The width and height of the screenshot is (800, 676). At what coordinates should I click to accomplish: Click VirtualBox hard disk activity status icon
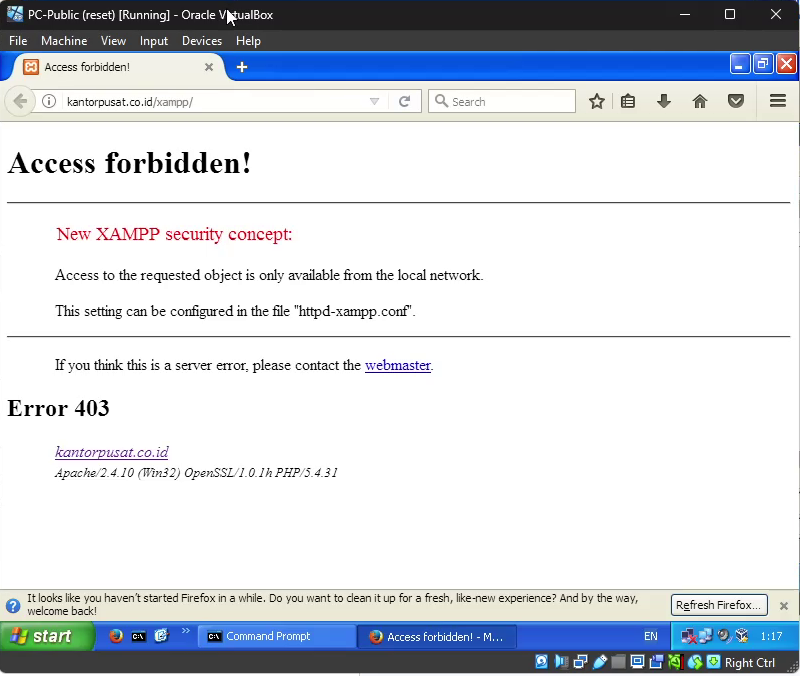point(541,662)
